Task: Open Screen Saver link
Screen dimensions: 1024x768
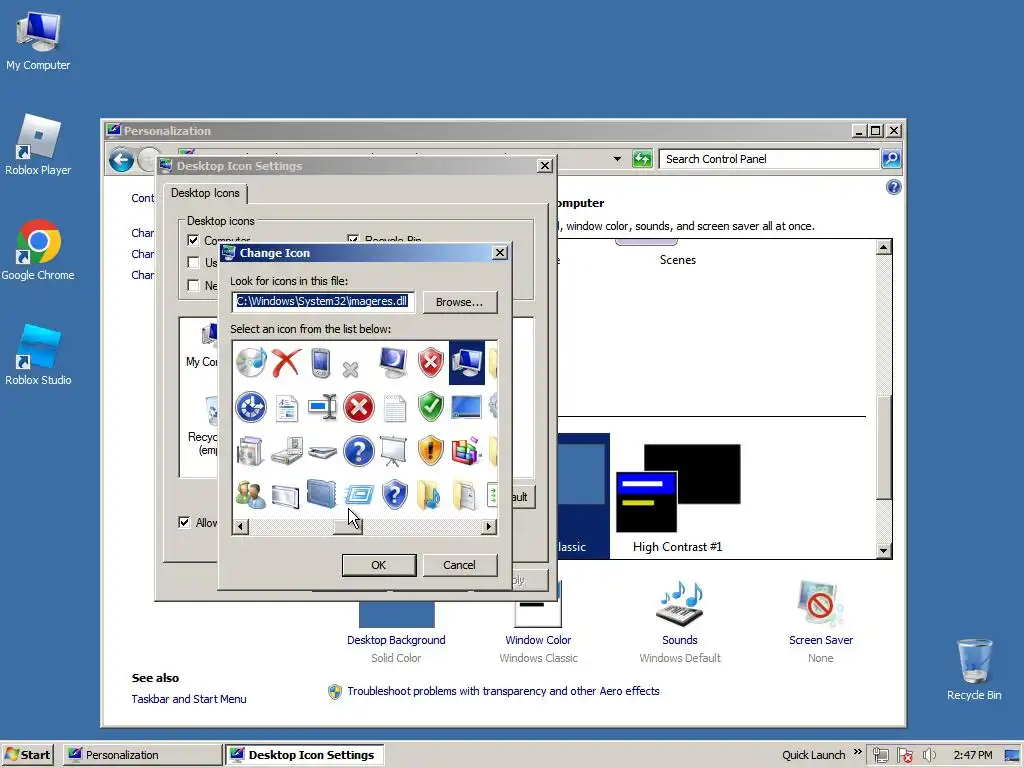Action: tap(821, 640)
